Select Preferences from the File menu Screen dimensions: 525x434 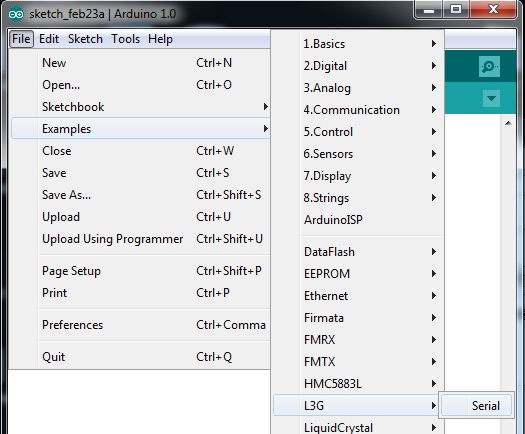tap(141, 325)
